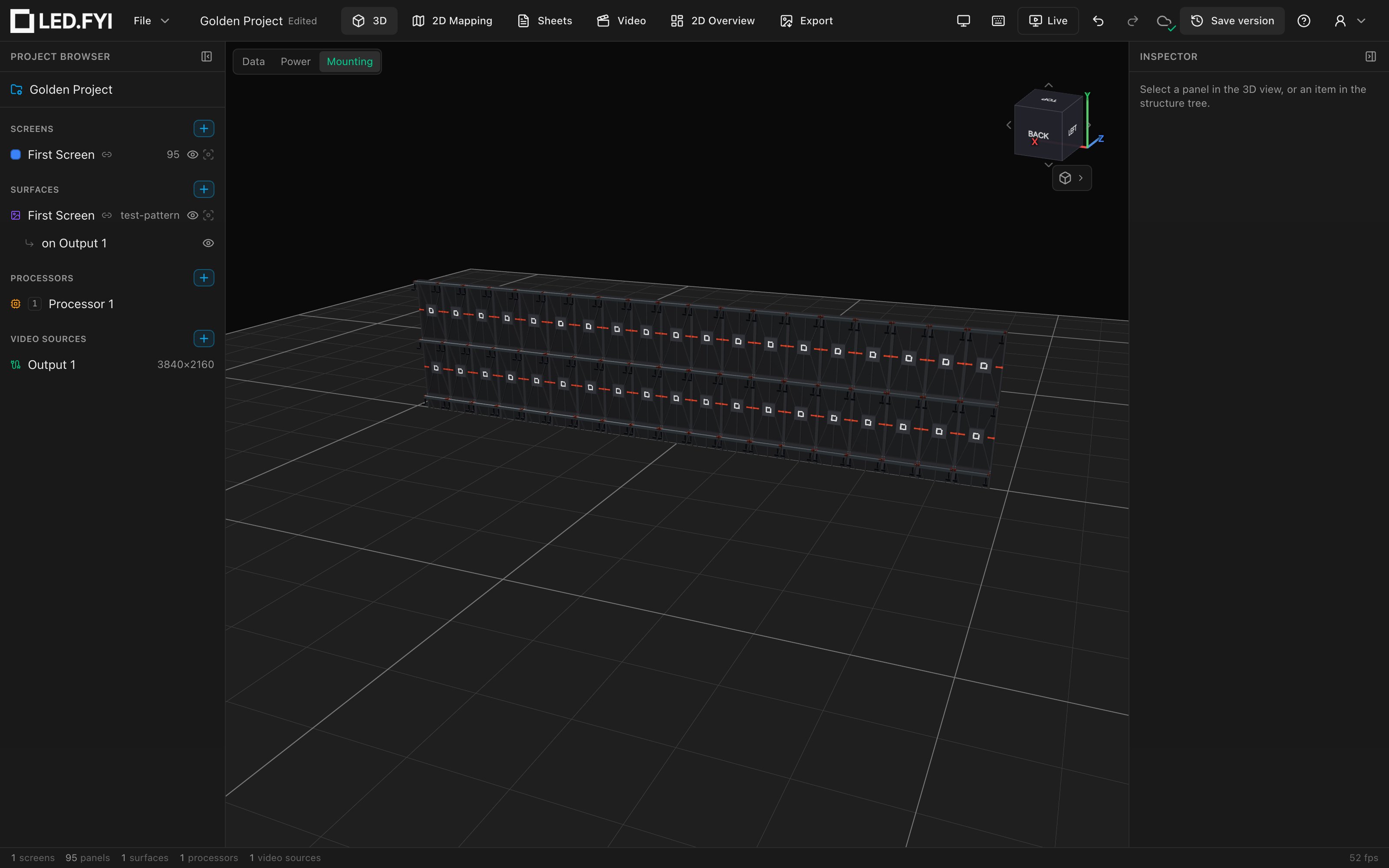Image resolution: width=1389 pixels, height=868 pixels.
Task: Open the File menu dropdown
Action: pos(151,21)
